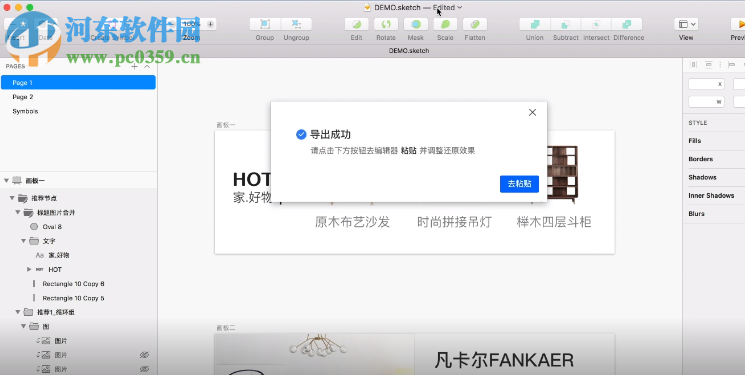Screen dimensions: 745x375
Task: Click the Group toolbar icon
Action: point(265,24)
